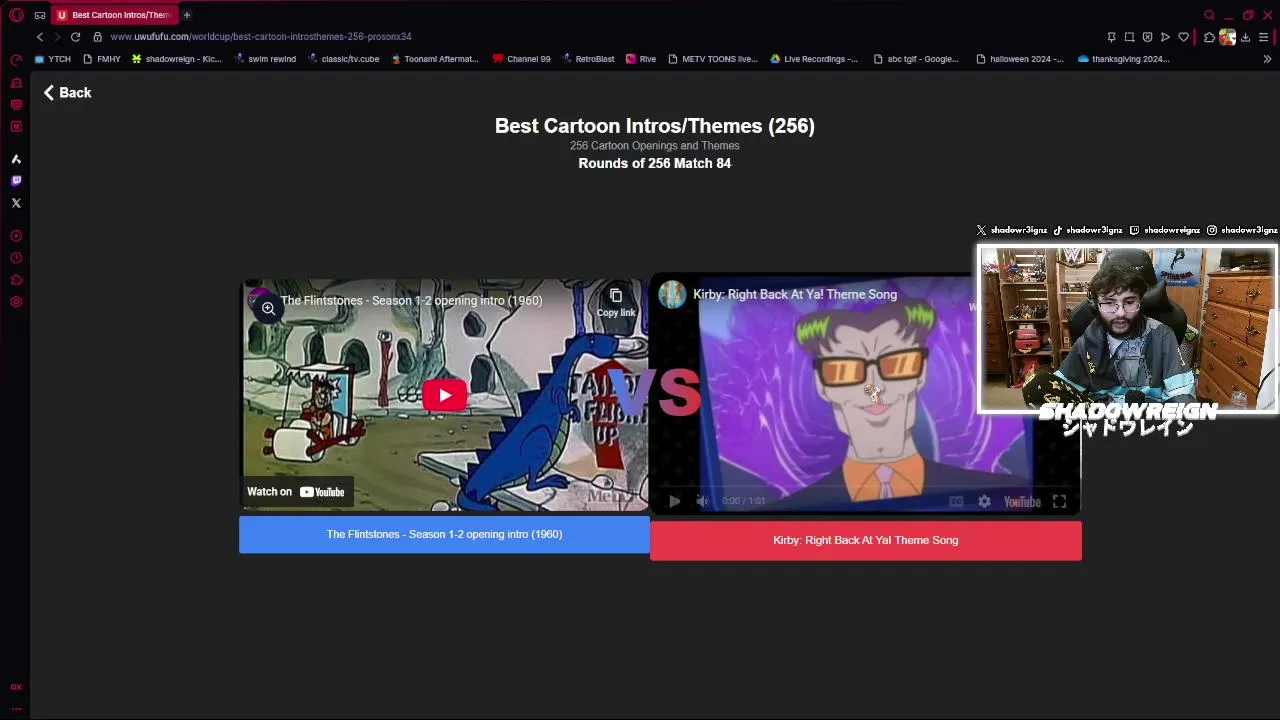The height and width of the screenshot is (720, 1280).
Task: Open workspaces icon beside the tab
Action: (x=40, y=15)
